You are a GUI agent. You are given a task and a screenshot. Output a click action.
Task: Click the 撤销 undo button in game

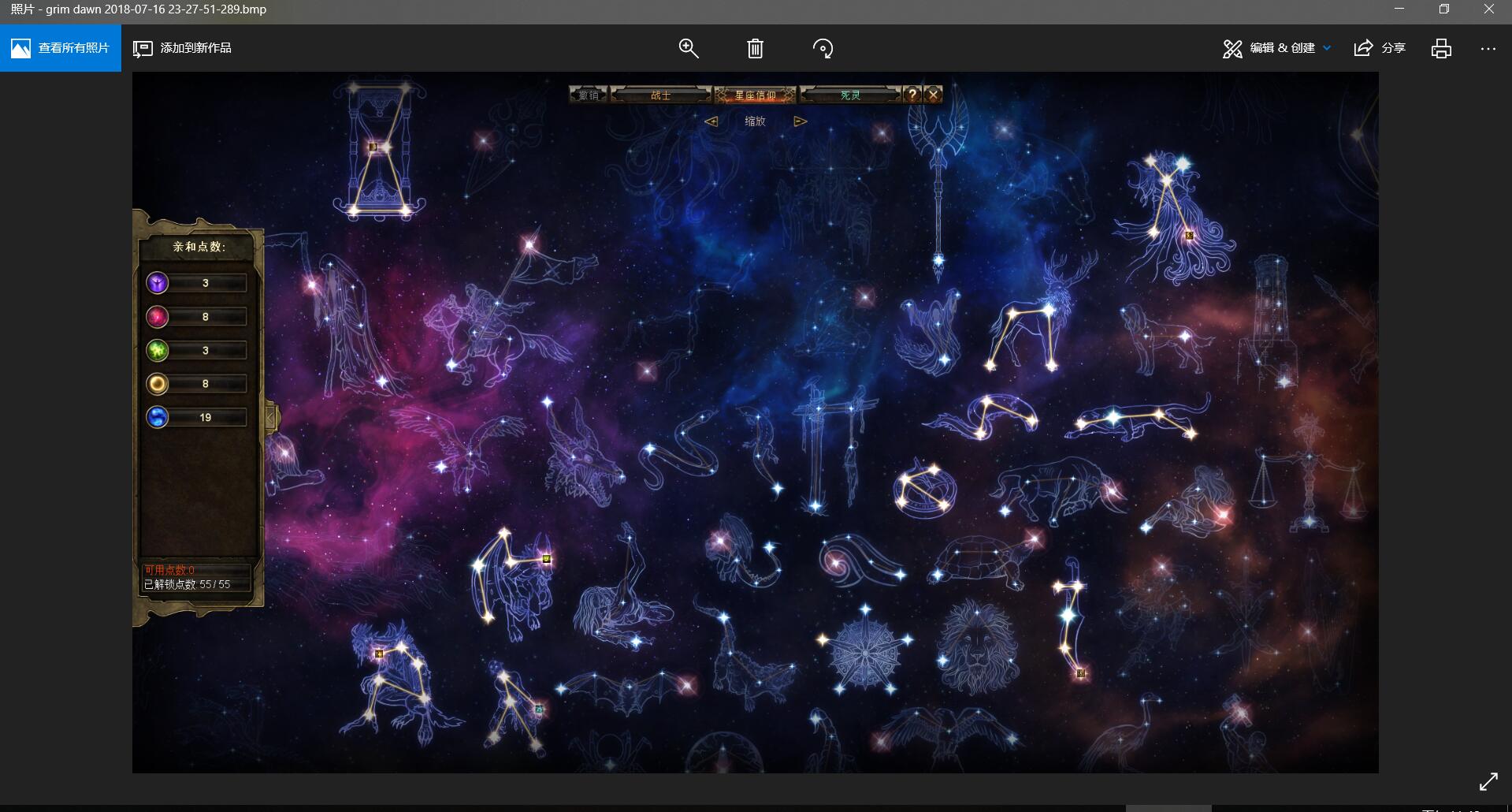point(588,95)
